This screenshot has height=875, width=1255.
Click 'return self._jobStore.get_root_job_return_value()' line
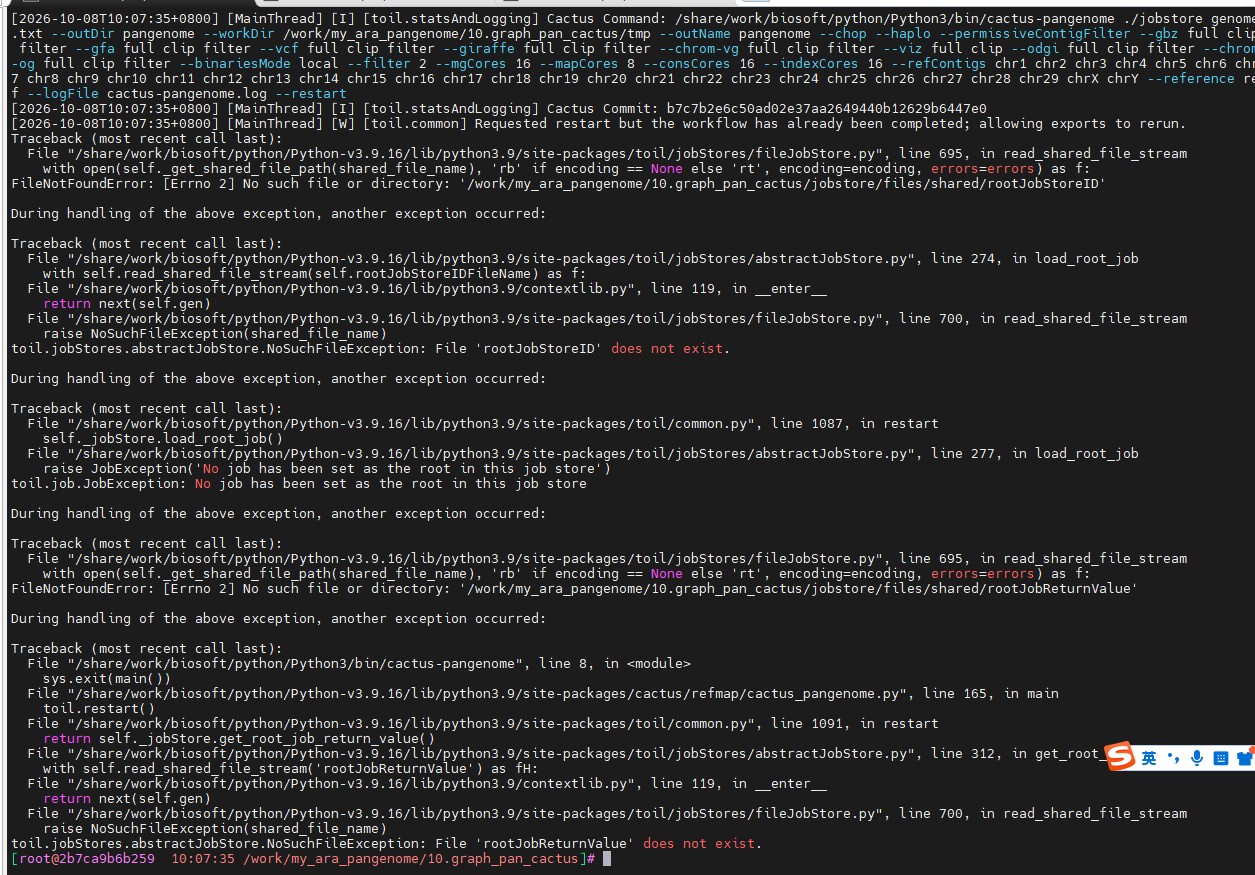[239, 739]
